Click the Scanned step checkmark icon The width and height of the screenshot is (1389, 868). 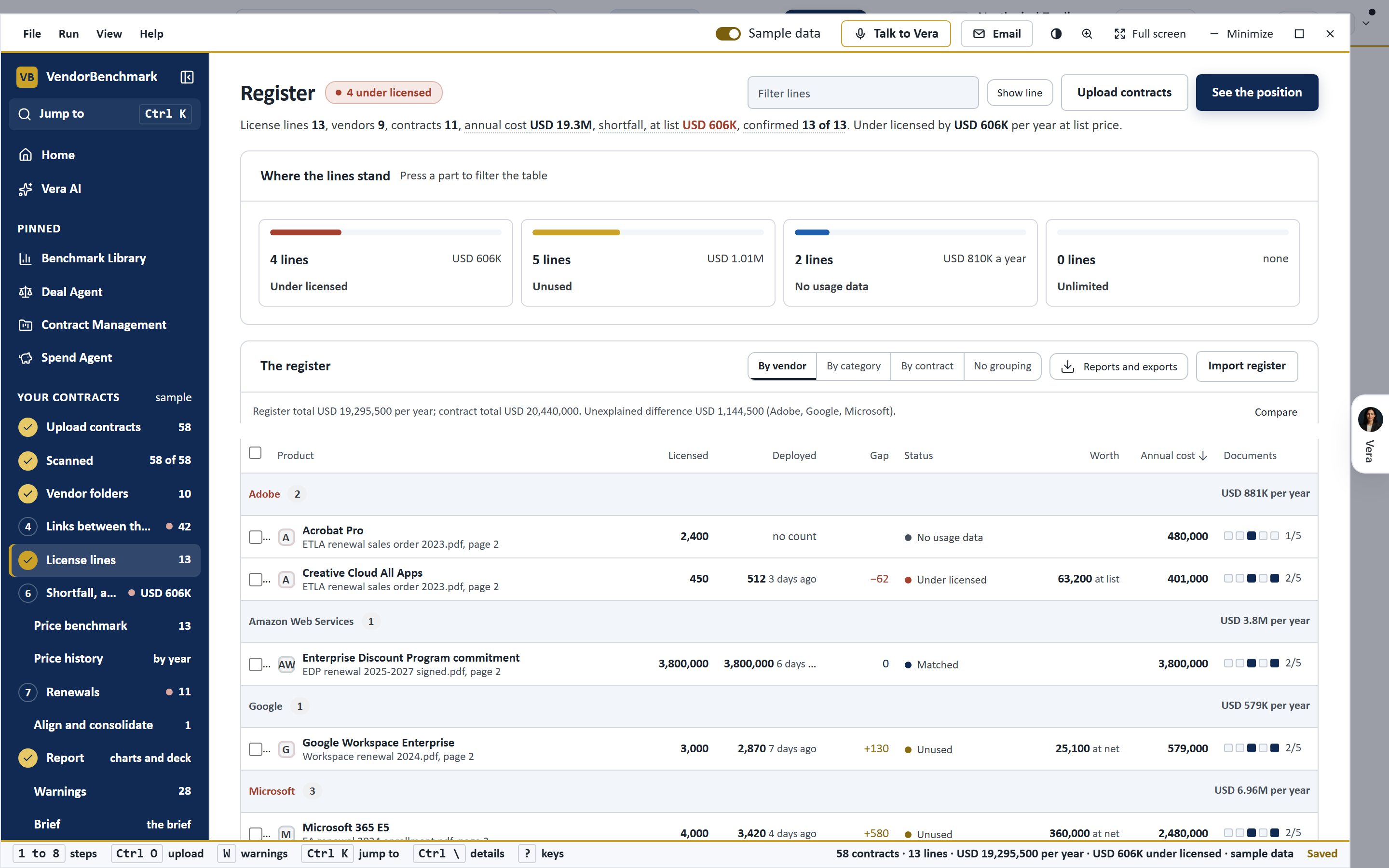pos(27,461)
